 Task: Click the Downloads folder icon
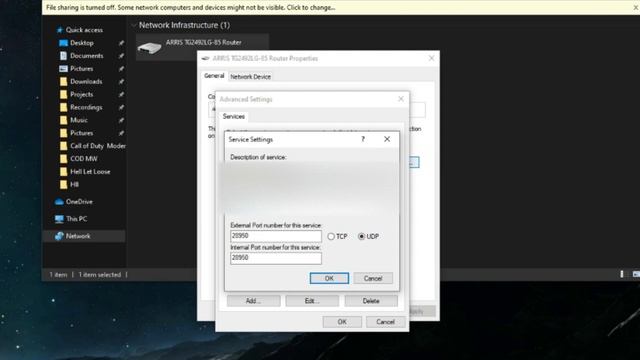[x=63, y=82]
